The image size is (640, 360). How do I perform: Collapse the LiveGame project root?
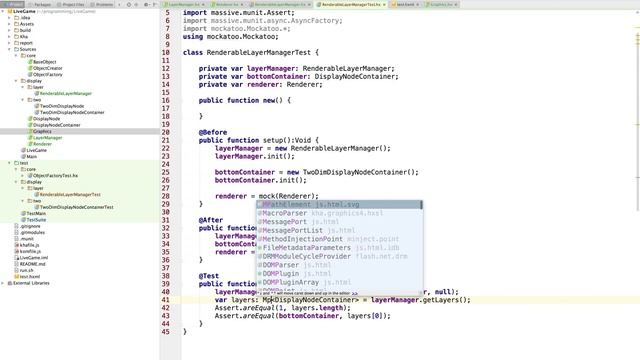(x=3, y=11)
